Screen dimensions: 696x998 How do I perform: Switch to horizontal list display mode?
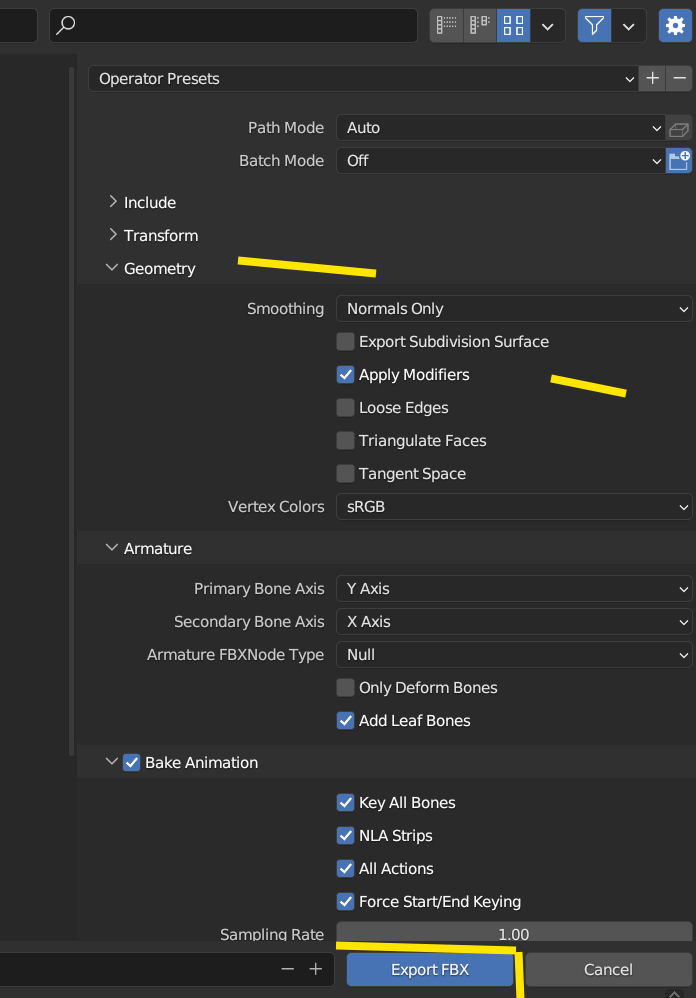click(480, 26)
